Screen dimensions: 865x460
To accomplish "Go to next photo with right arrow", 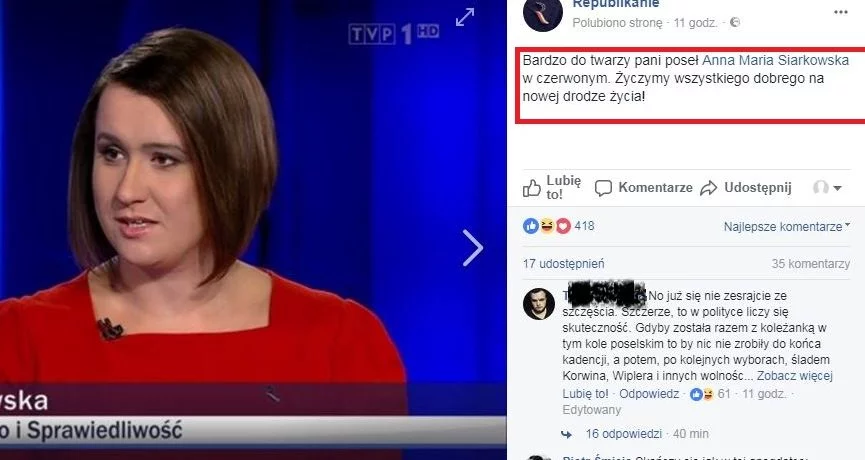I will click(x=472, y=248).
